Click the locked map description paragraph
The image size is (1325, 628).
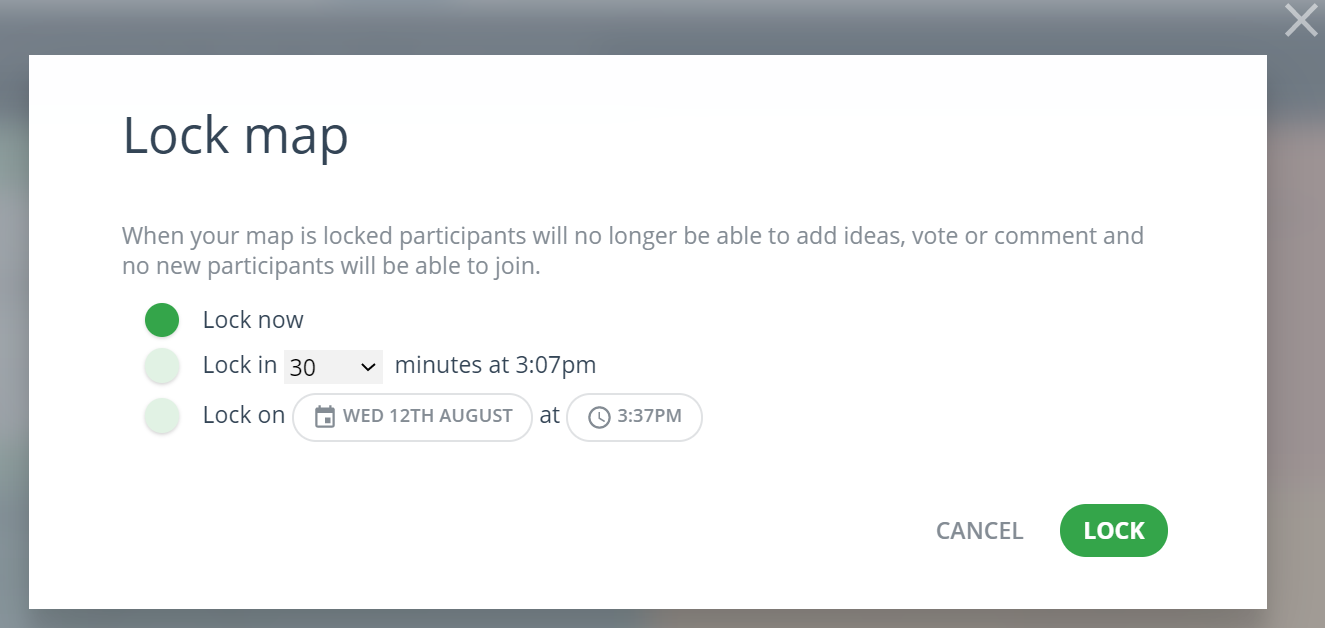[x=632, y=251]
